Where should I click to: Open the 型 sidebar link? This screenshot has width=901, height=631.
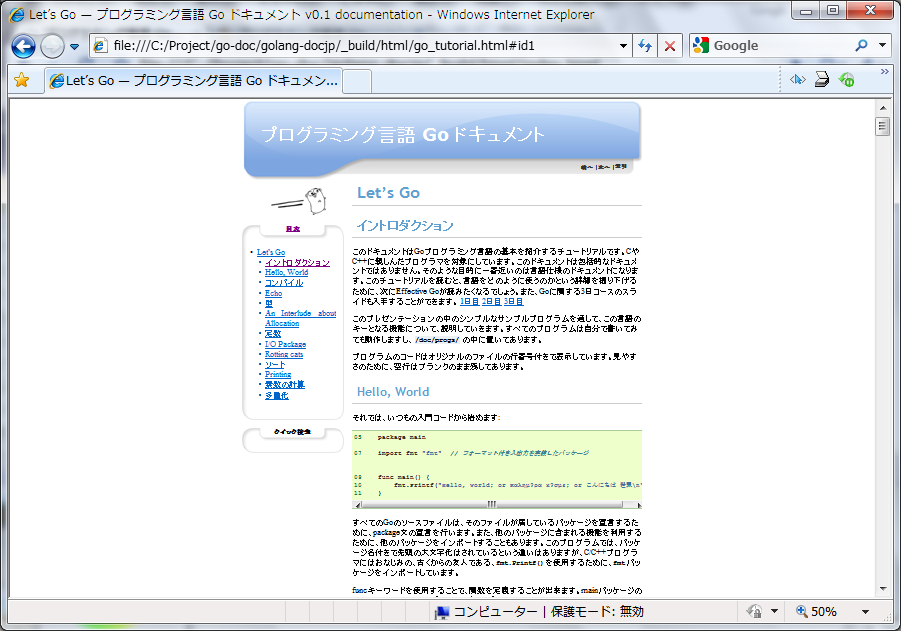(269, 303)
